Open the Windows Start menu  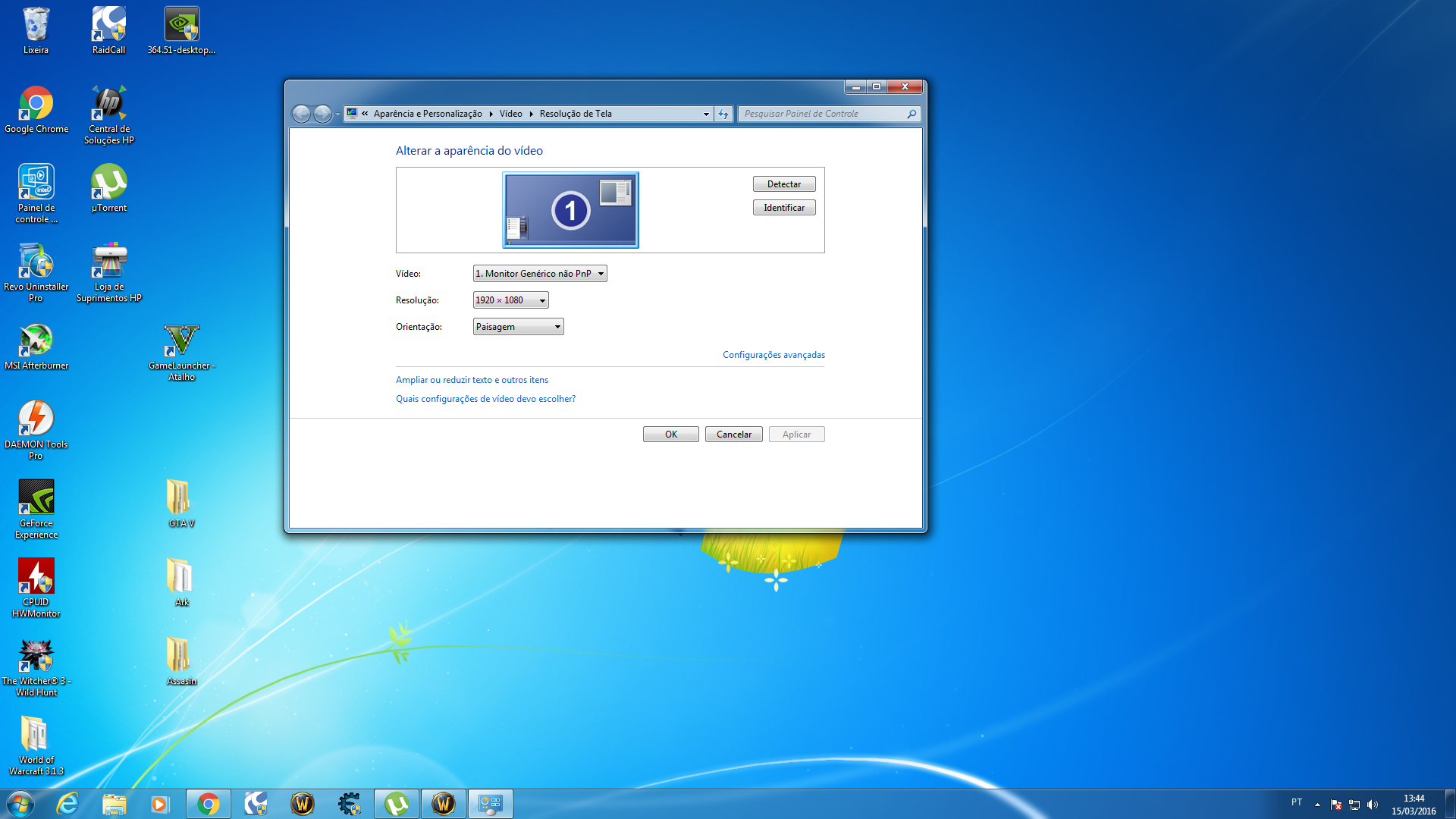(20, 804)
